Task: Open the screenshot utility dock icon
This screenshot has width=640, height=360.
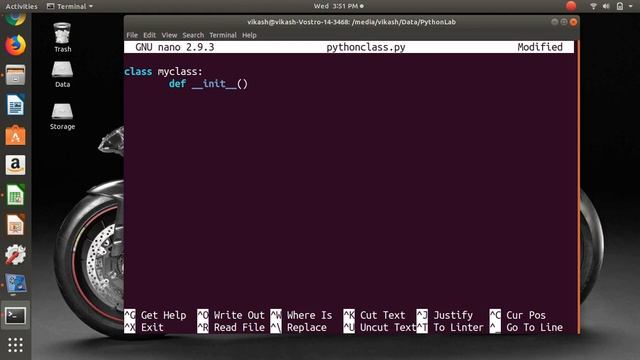Action: click(16, 284)
